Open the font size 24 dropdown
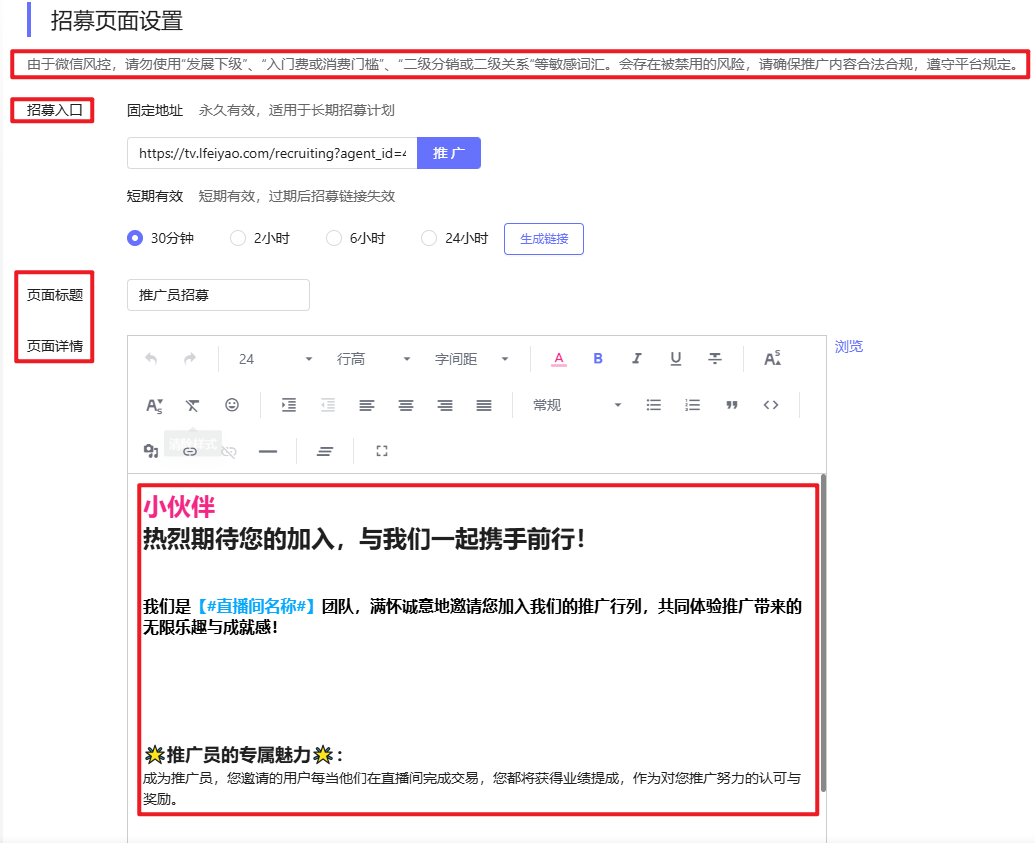The width and height of the screenshot is (1035, 843). (274, 359)
